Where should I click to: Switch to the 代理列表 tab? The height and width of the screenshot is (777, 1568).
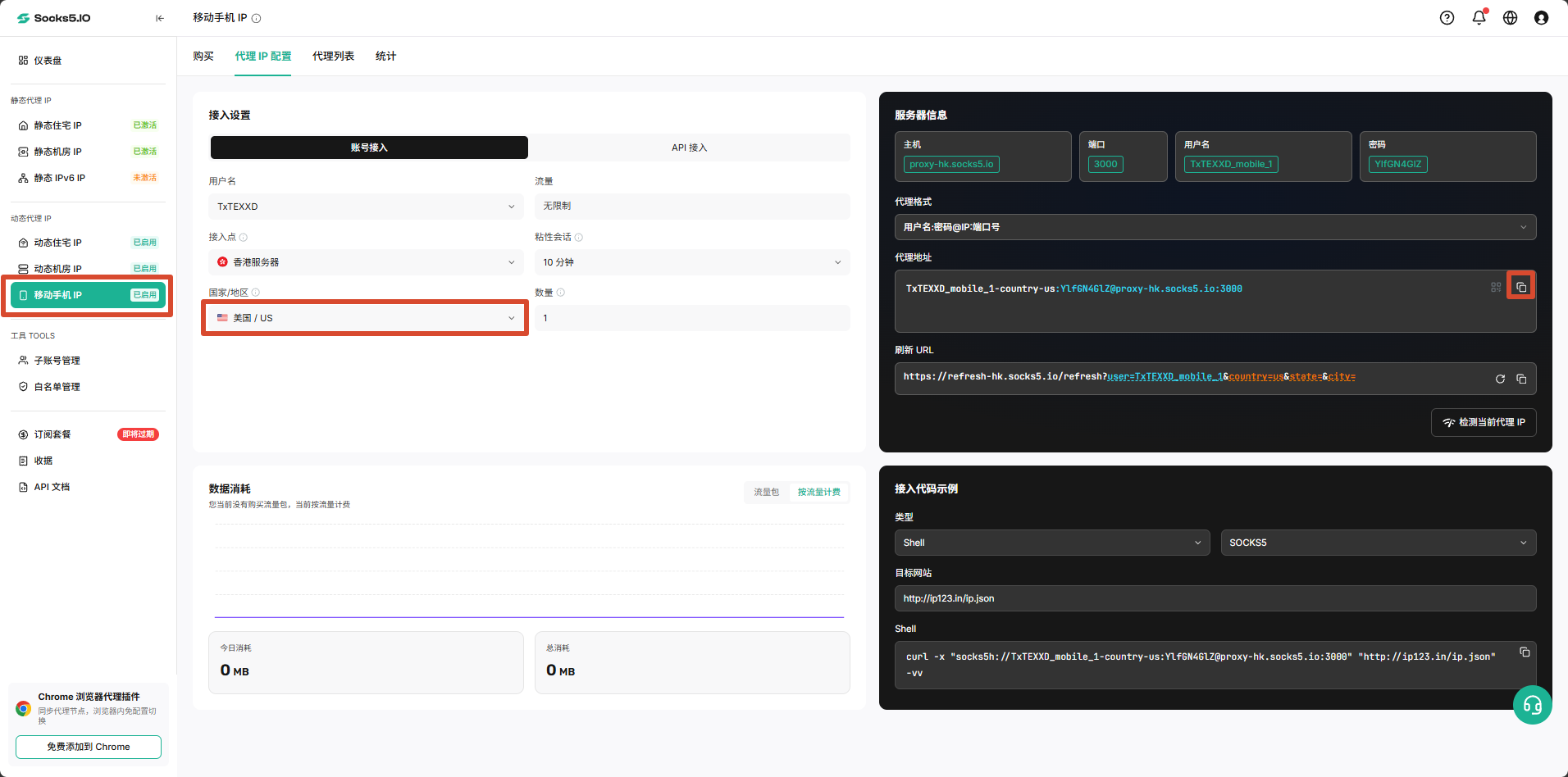333,56
